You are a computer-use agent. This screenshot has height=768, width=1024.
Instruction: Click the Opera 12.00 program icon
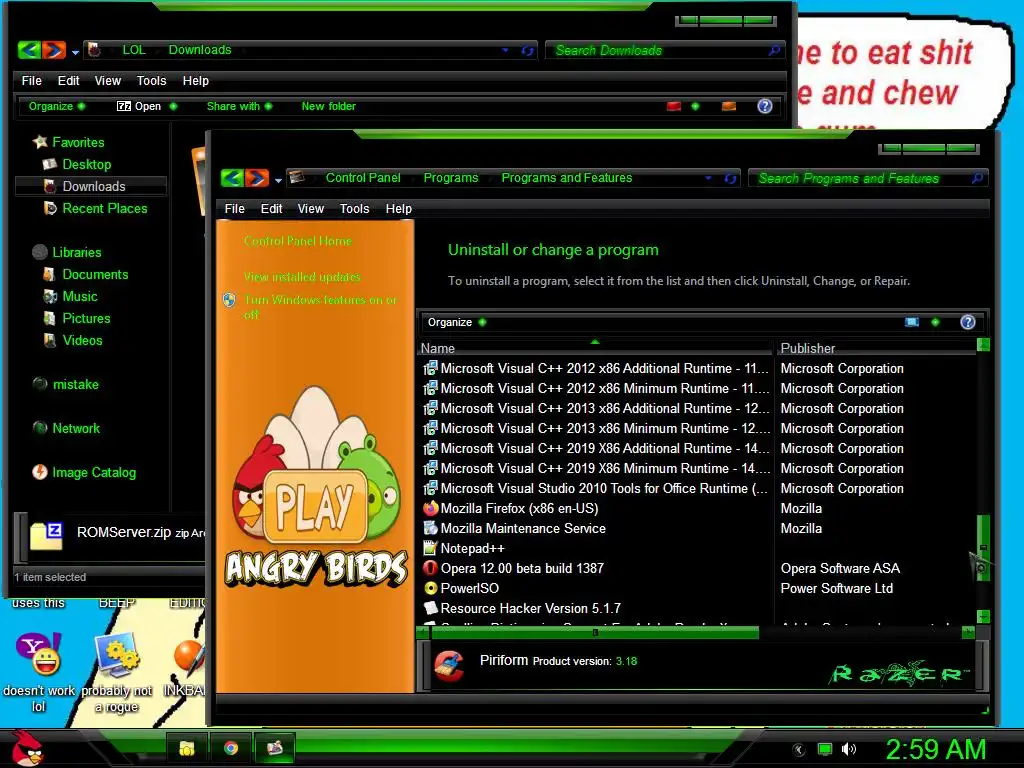click(x=430, y=568)
